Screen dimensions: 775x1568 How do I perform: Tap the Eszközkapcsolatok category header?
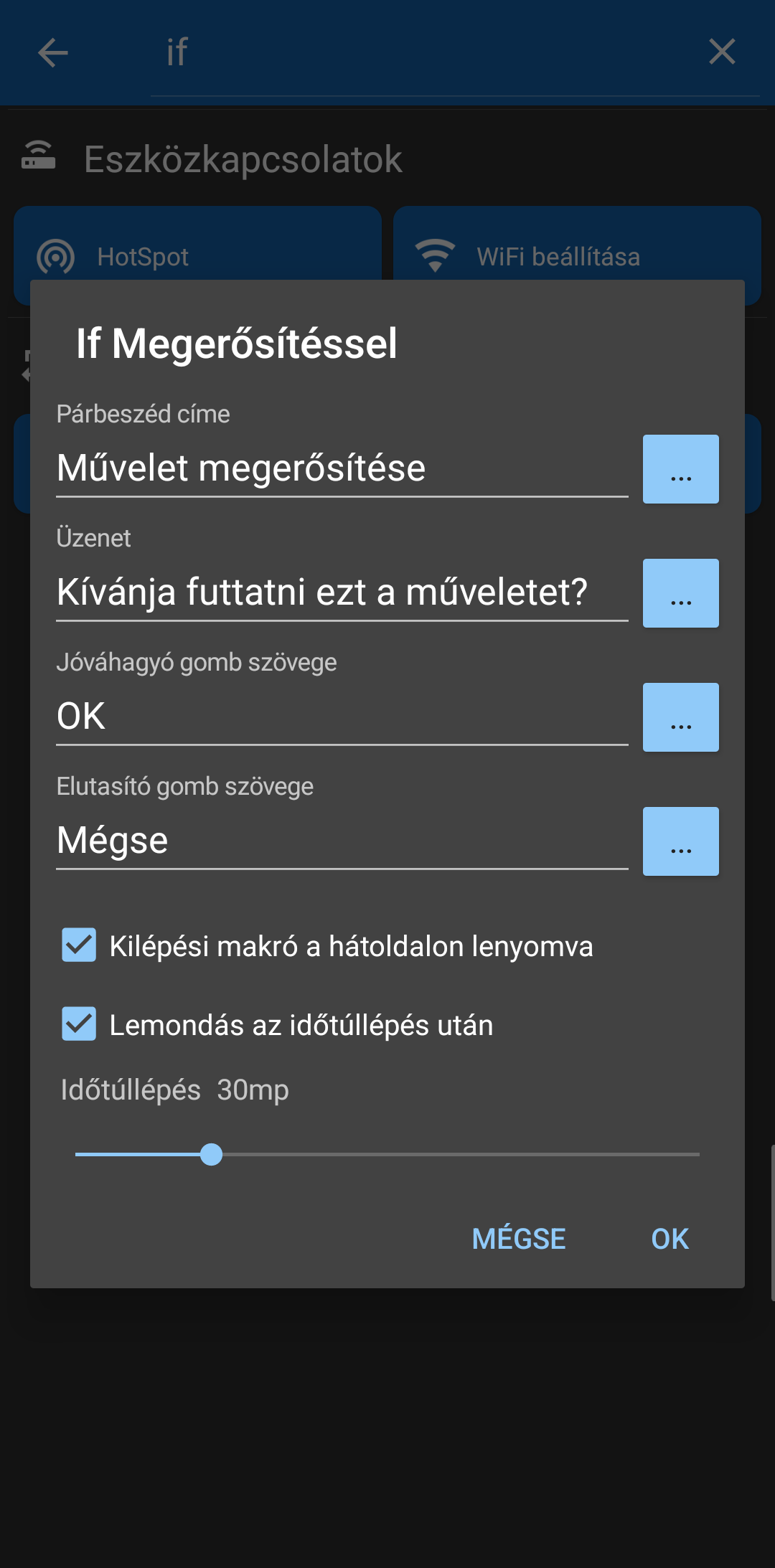click(243, 159)
